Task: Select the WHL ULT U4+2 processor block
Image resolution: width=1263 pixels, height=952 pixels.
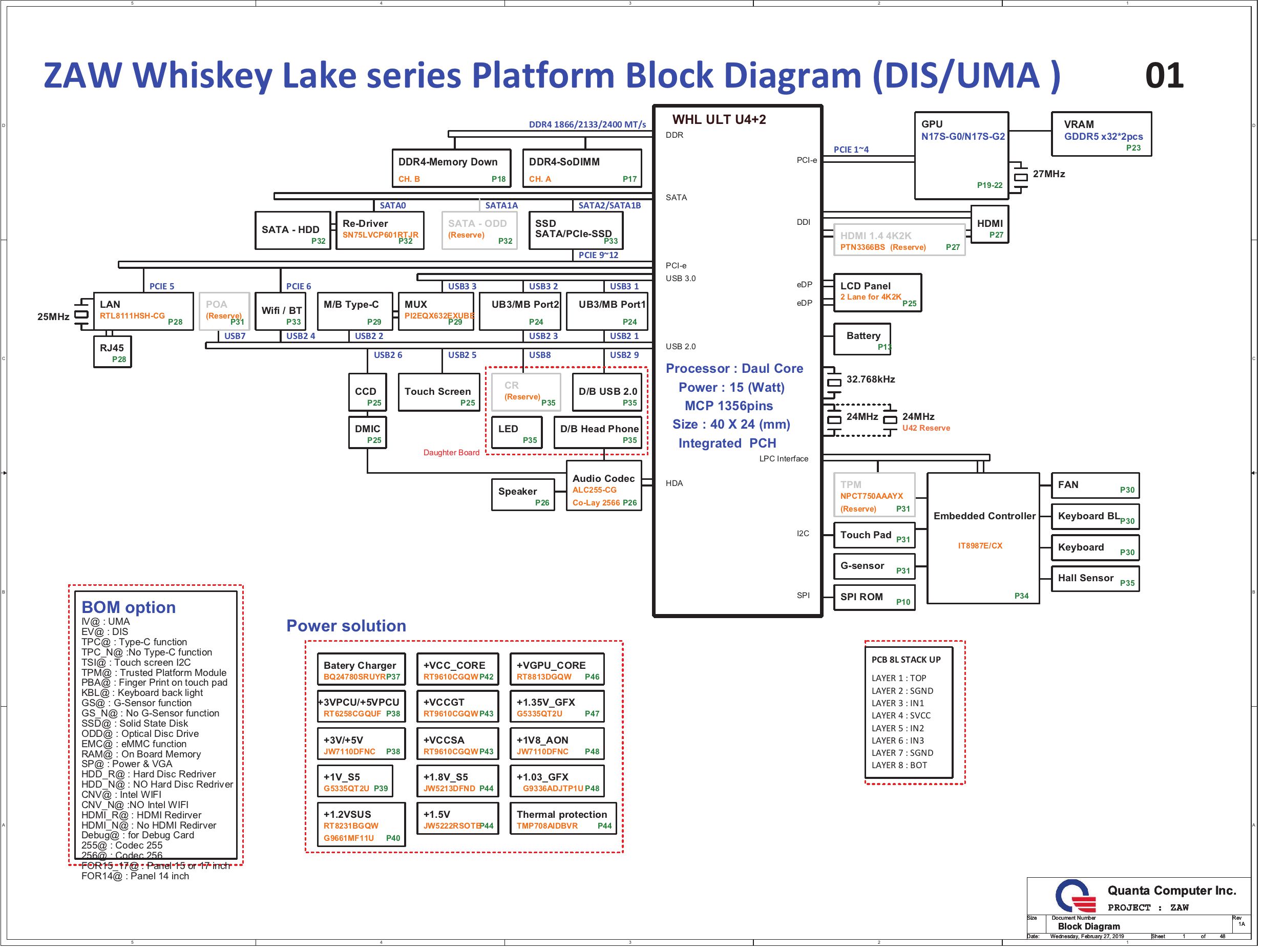Action: 738,361
